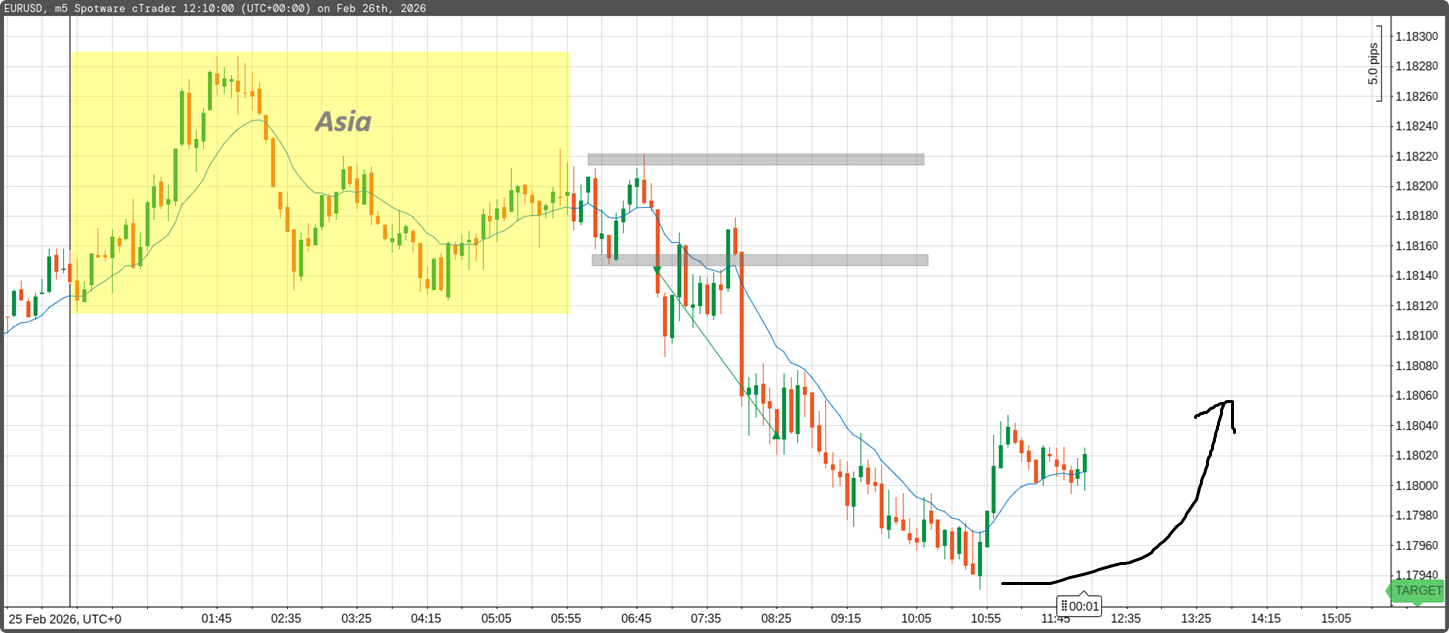1449x633 pixels.
Task: Click the 10:55 time axis label
Action: [x=986, y=619]
